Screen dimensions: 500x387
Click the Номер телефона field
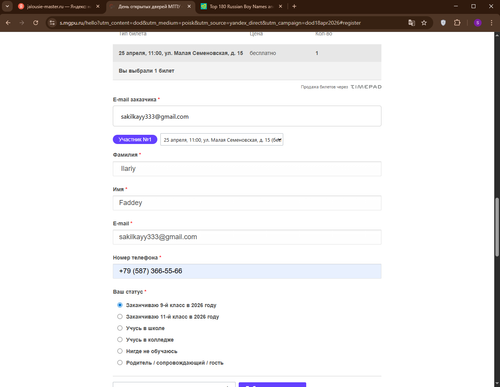[x=247, y=271]
